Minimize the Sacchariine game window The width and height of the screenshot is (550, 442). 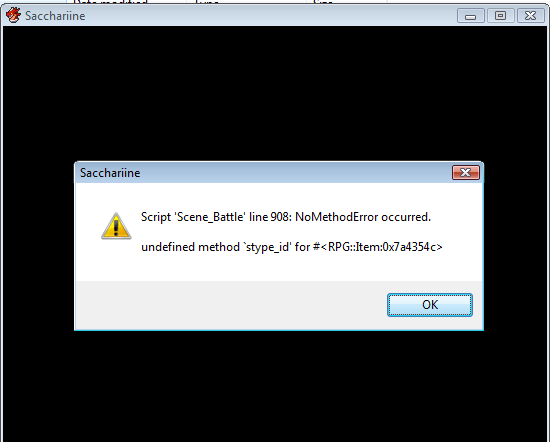(x=471, y=16)
